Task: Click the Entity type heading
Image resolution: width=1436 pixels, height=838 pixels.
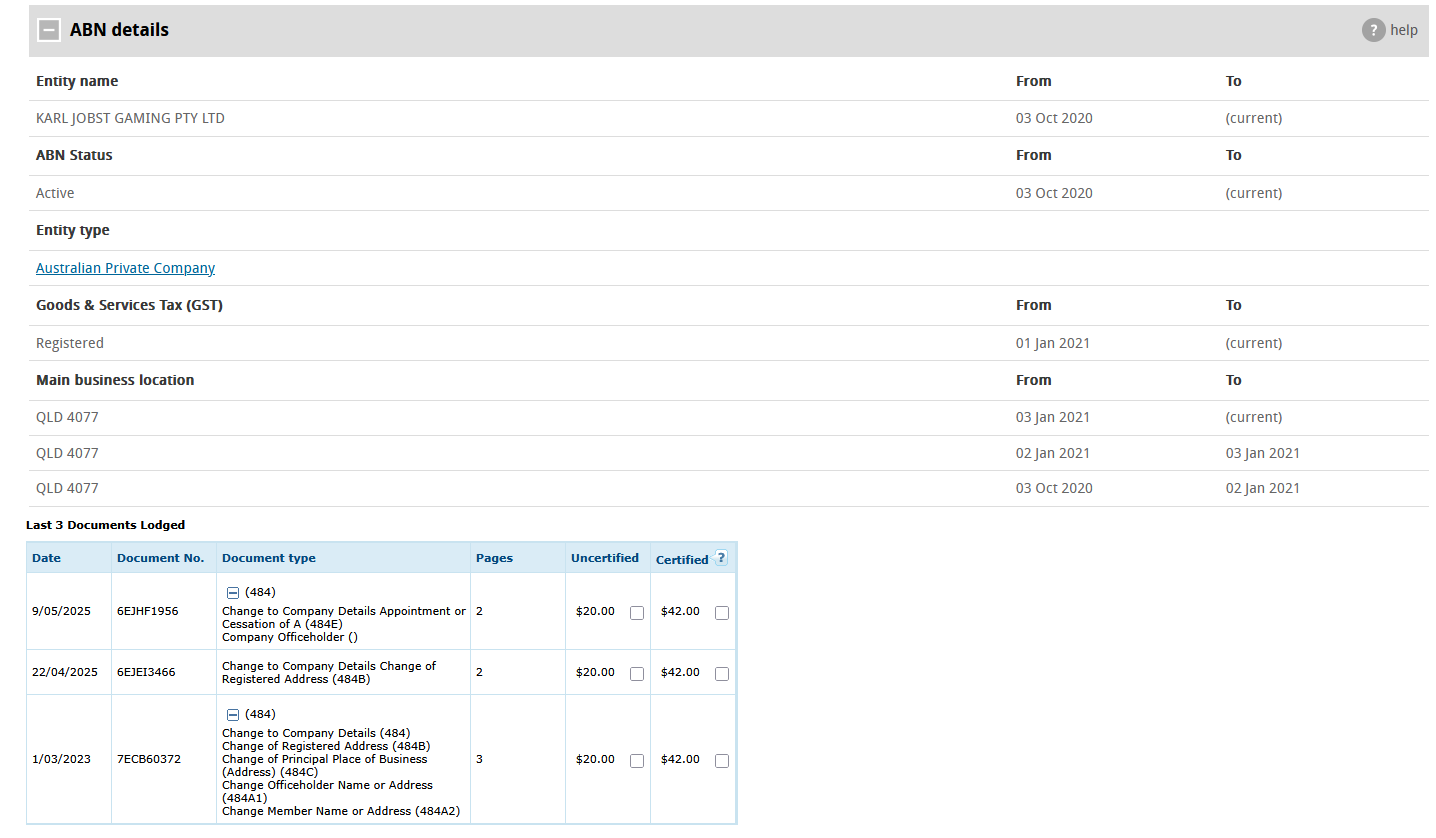Action: point(73,230)
